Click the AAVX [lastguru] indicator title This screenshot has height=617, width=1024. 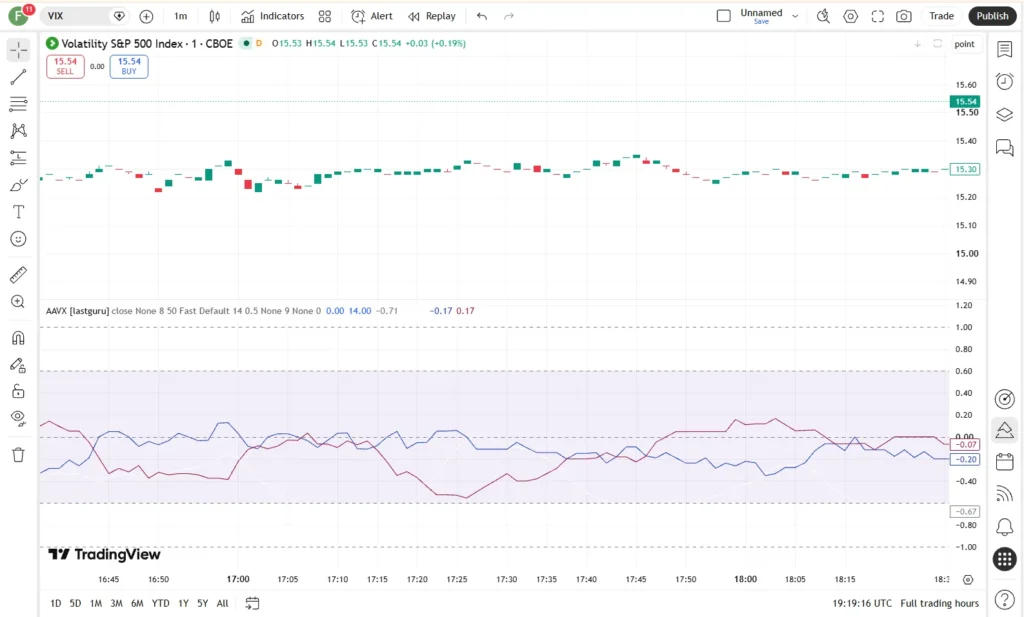pos(77,311)
